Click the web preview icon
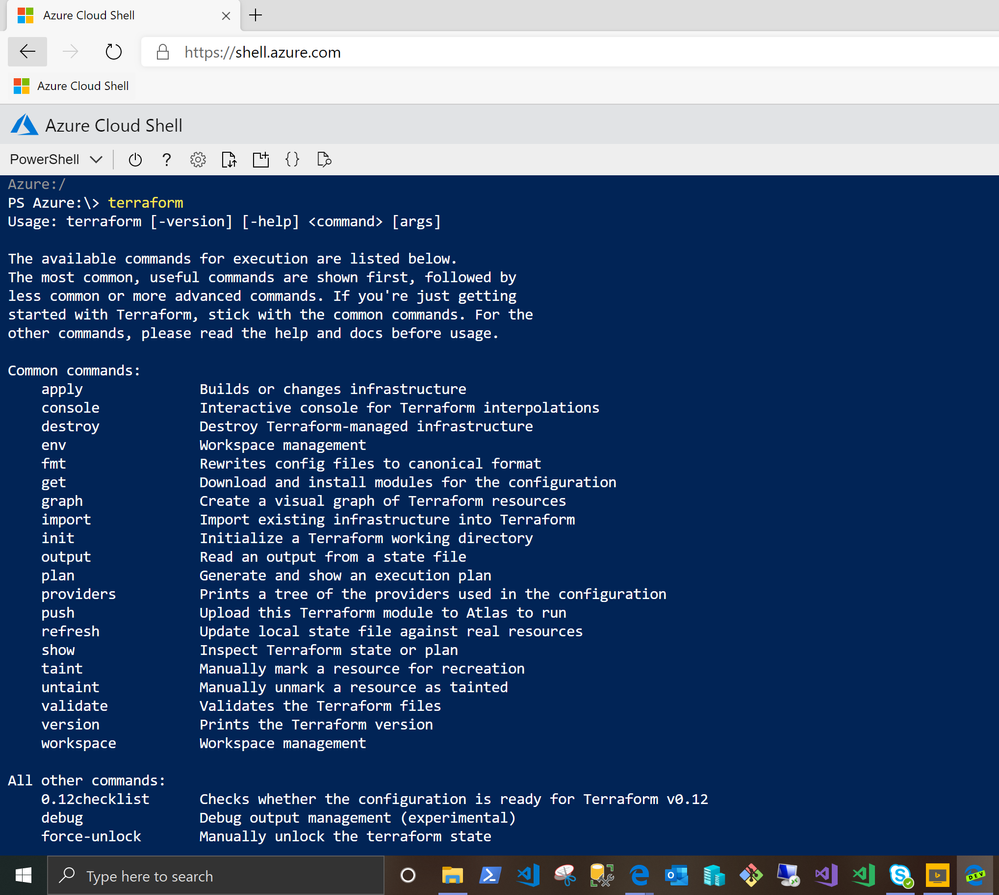 (324, 159)
